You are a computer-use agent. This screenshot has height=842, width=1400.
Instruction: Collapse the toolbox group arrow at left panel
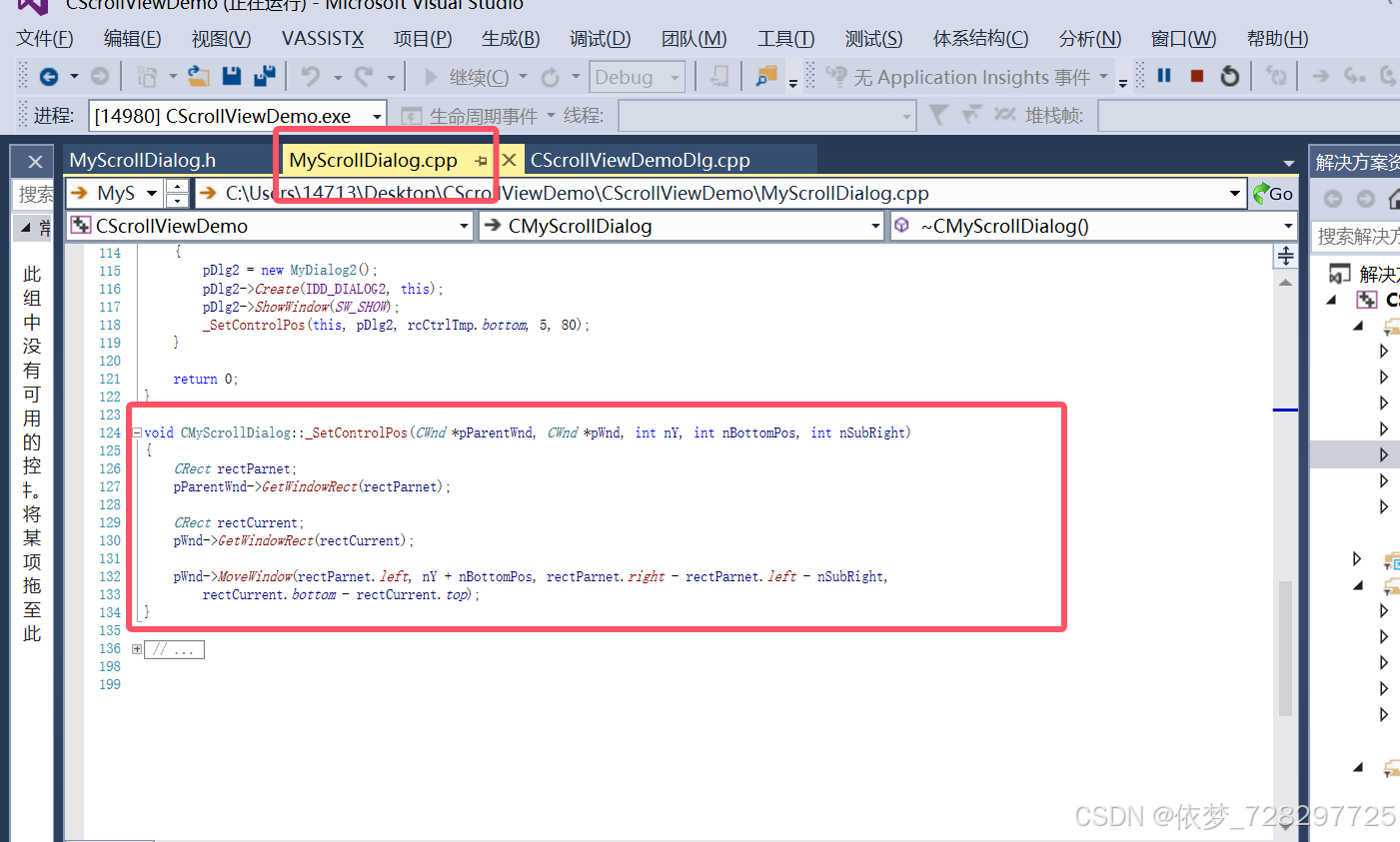click(26, 228)
